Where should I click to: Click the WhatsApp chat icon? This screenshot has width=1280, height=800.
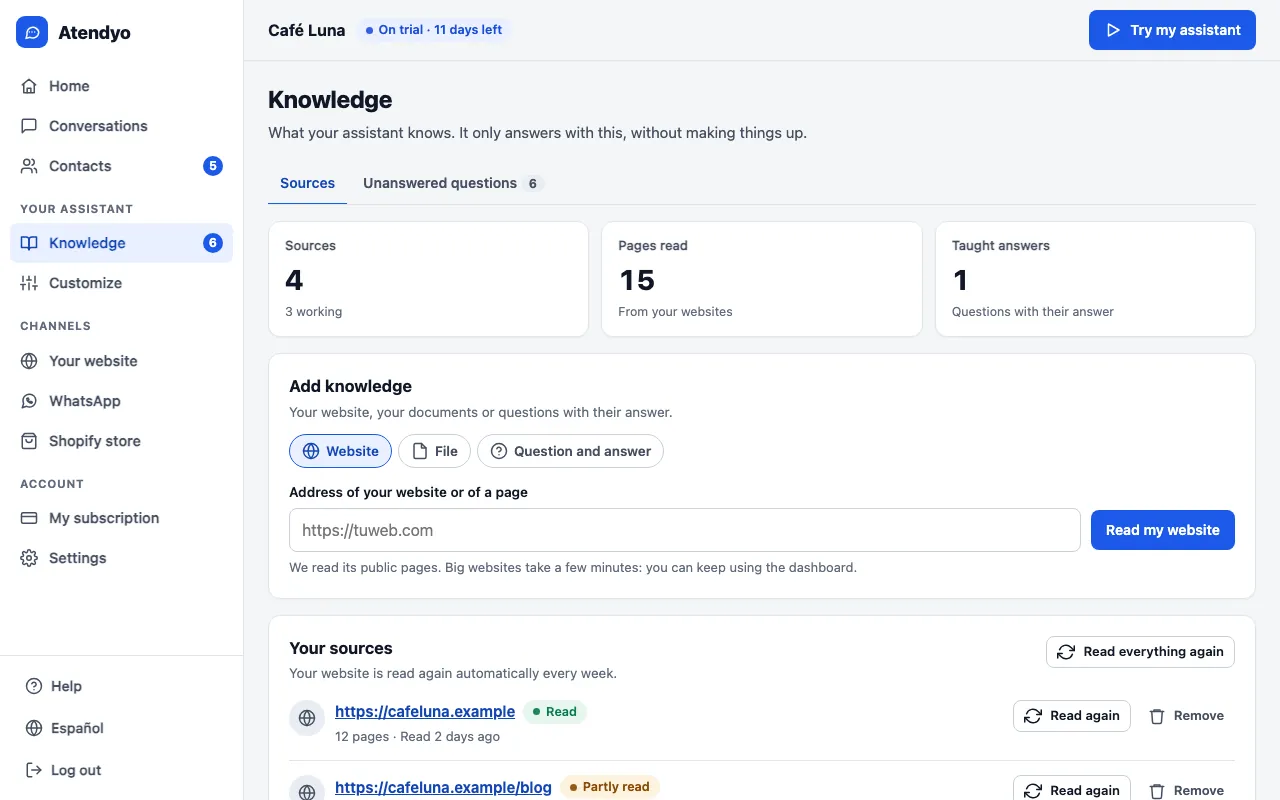click(x=29, y=401)
